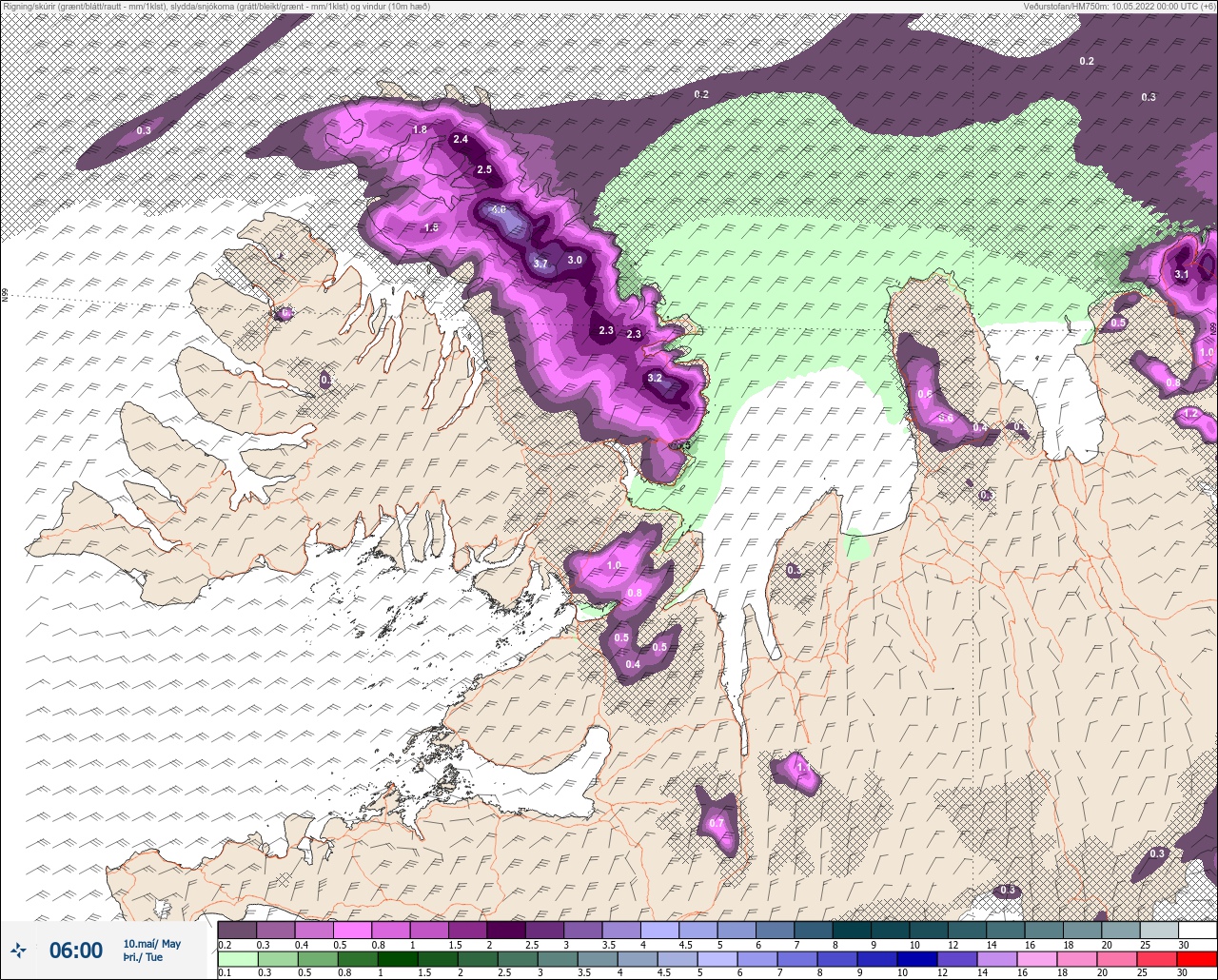Pick the dark purple snow swatch between 2 and 2.5

tap(506, 930)
